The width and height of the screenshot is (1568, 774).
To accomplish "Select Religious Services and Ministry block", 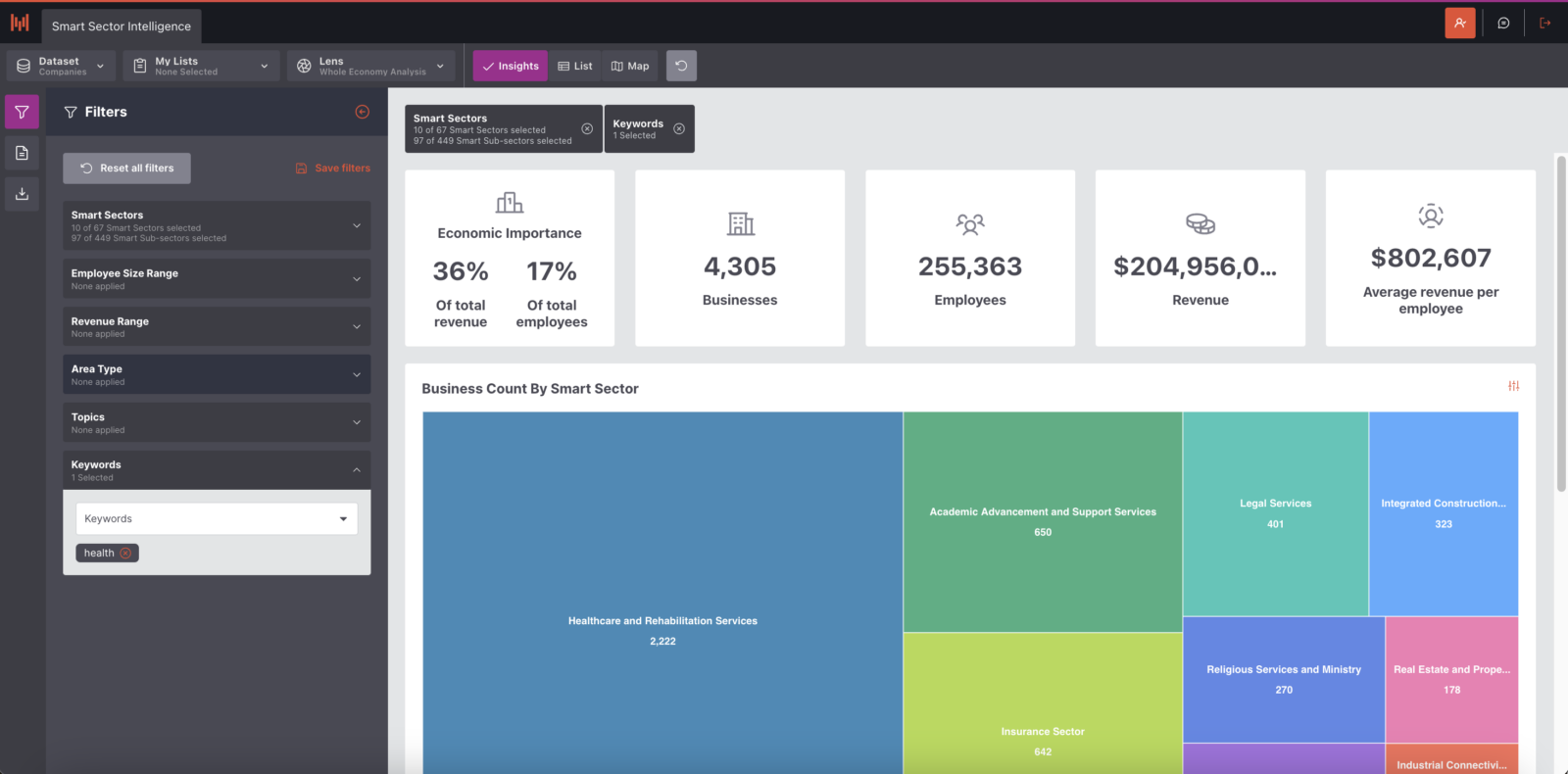I will click(1284, 680).
